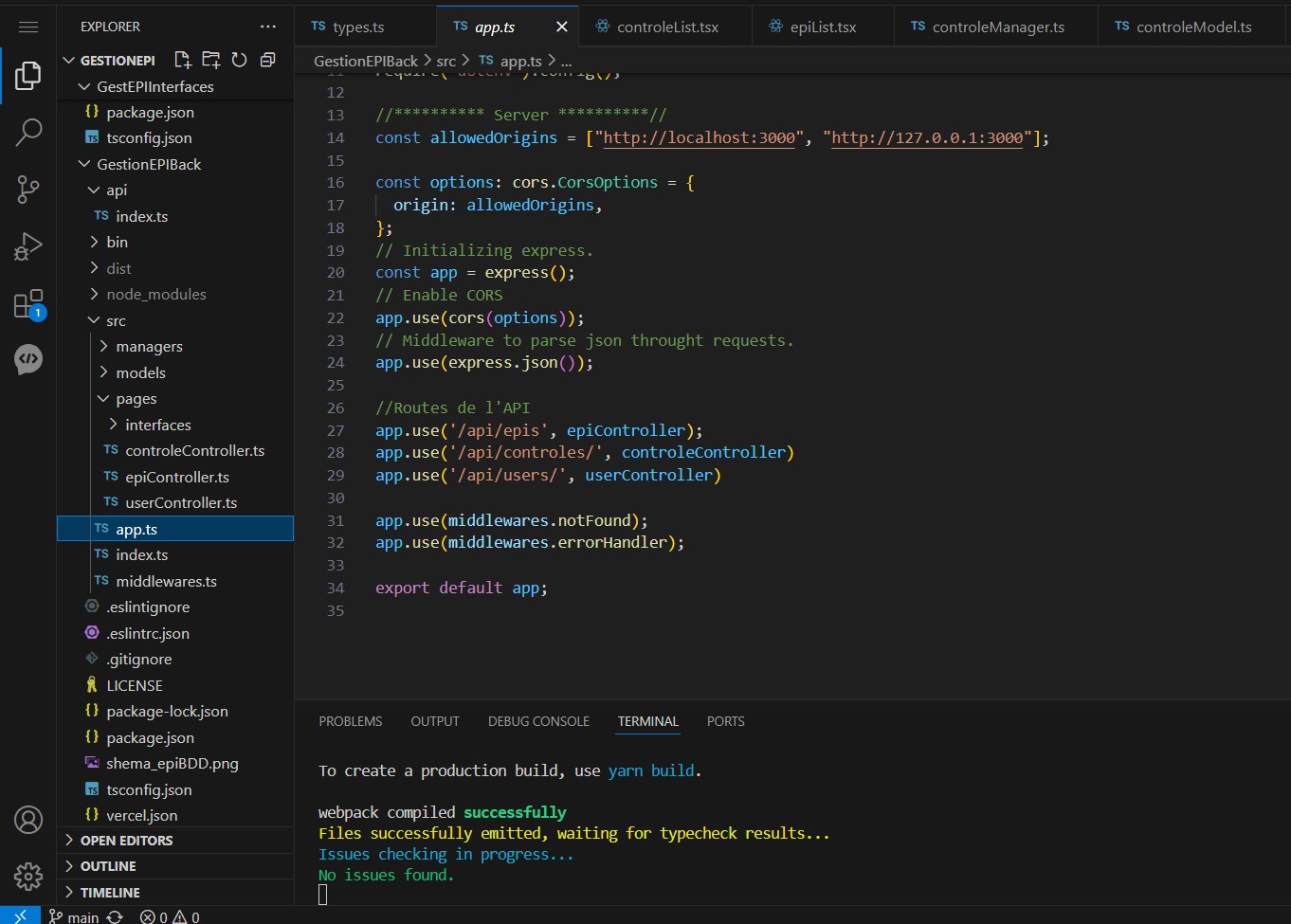Open middlewares.ts in the file tree
Viewport: 1291px width, 924px height.
pyautogui.click(x=175, y=581)
